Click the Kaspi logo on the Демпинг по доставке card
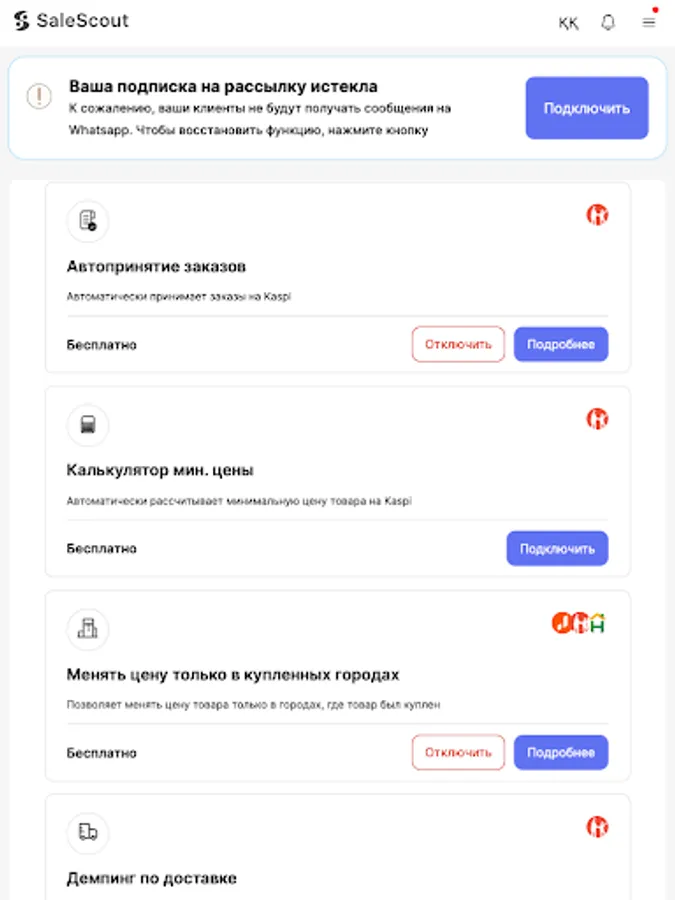The height and width of the screenshot is (900, 675). click(x=597, y=827)
